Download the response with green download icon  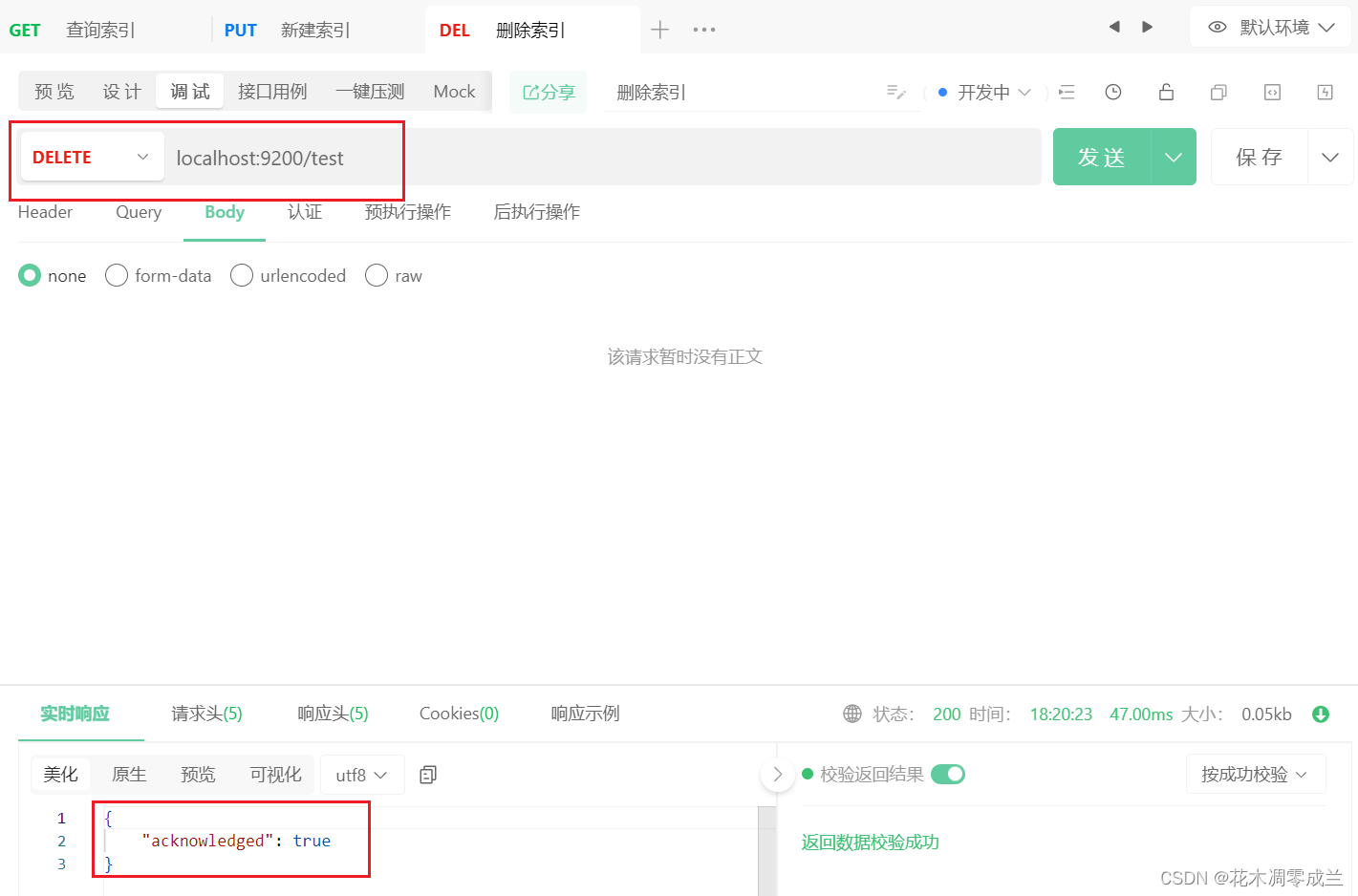[x=1321, y=715]
